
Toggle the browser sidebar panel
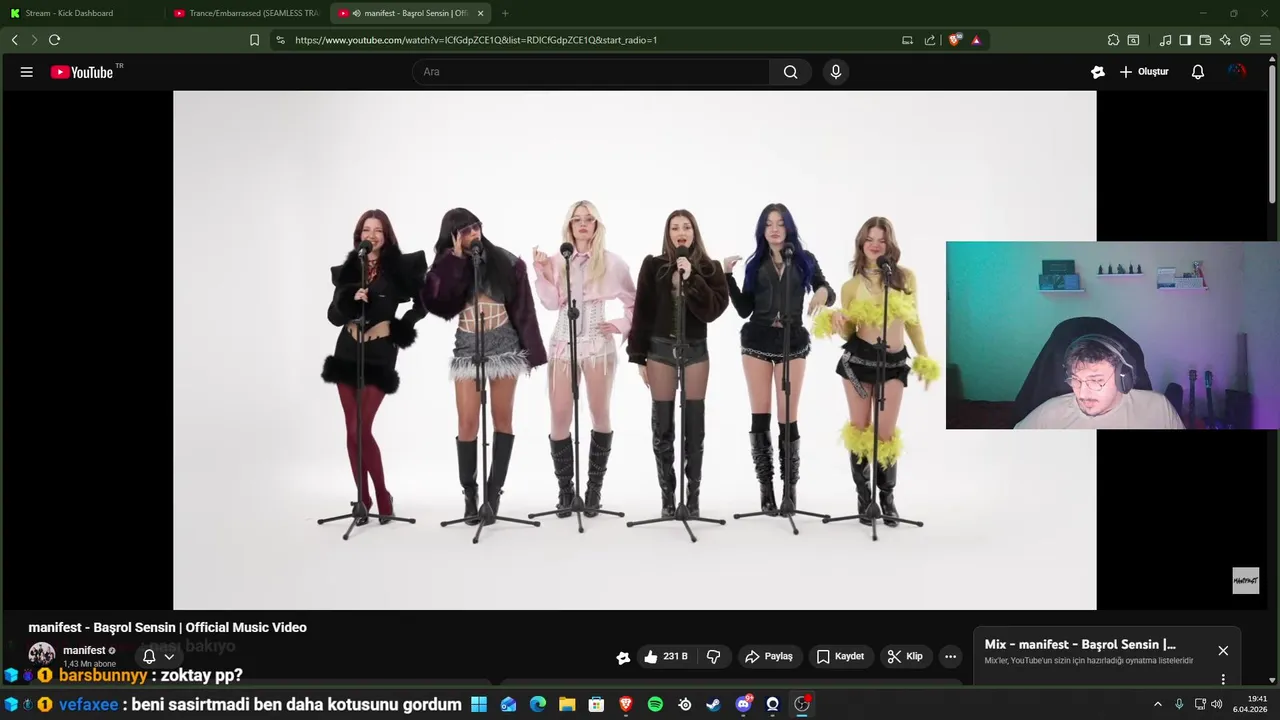point(1185,40)
